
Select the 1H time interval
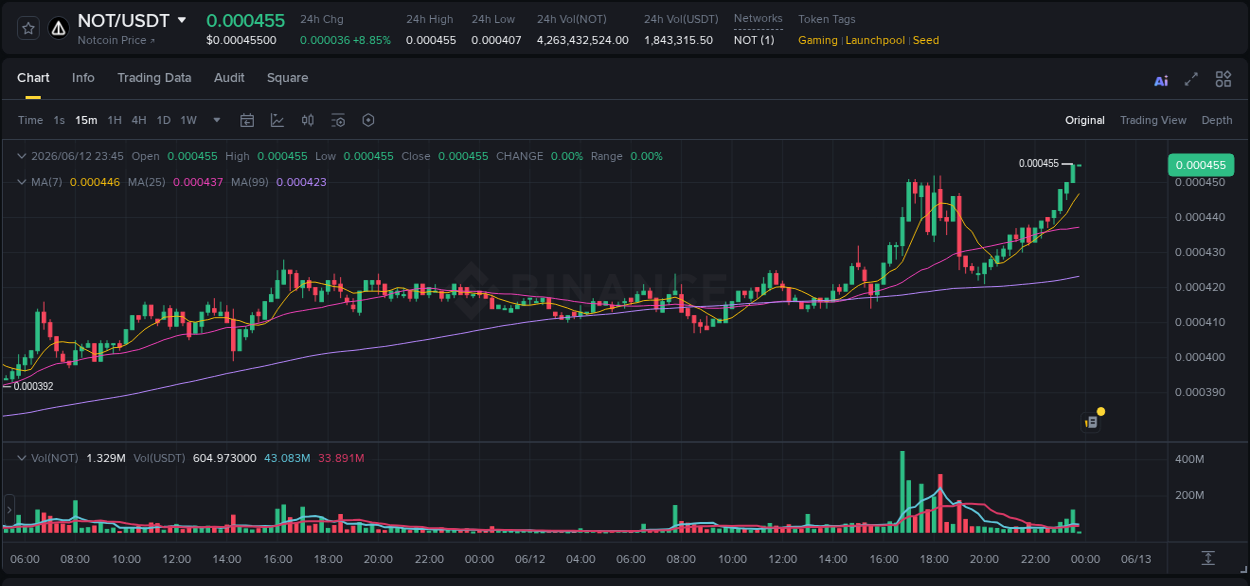click(x=114, y=120)
